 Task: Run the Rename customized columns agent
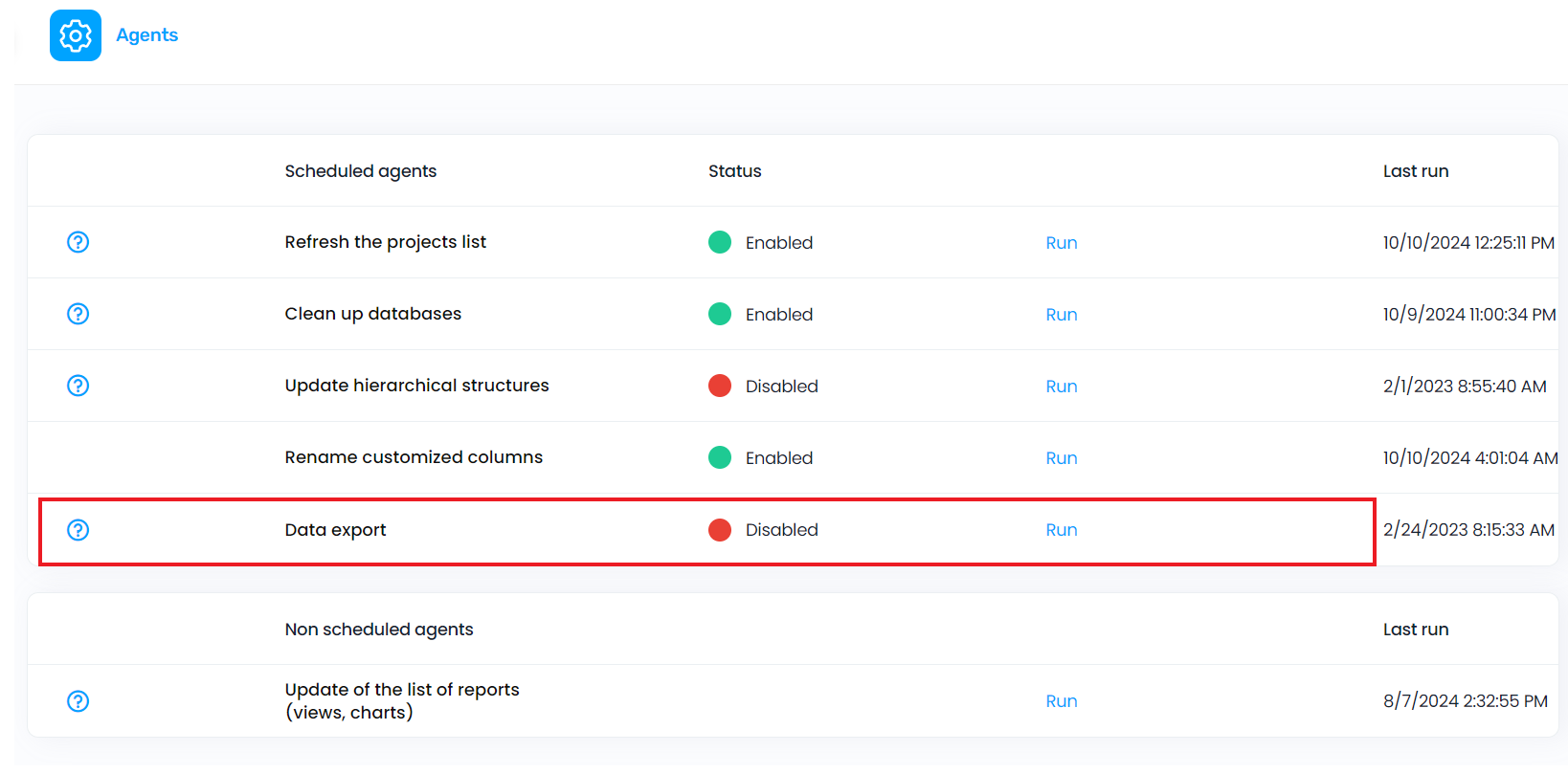1061,458
